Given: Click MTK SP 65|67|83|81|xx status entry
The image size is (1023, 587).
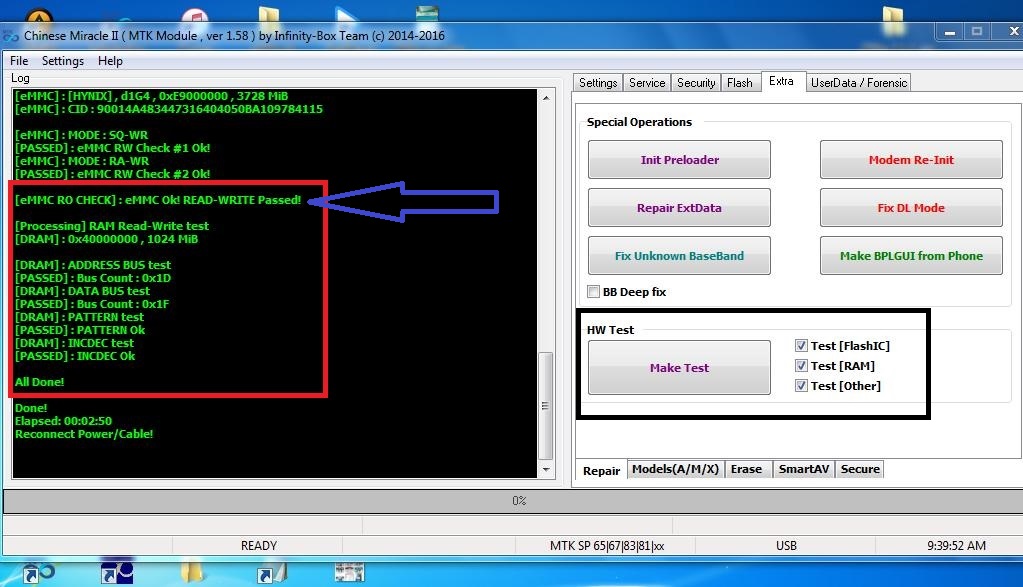Looking at the screenshot, I should (x=607, y=545).
